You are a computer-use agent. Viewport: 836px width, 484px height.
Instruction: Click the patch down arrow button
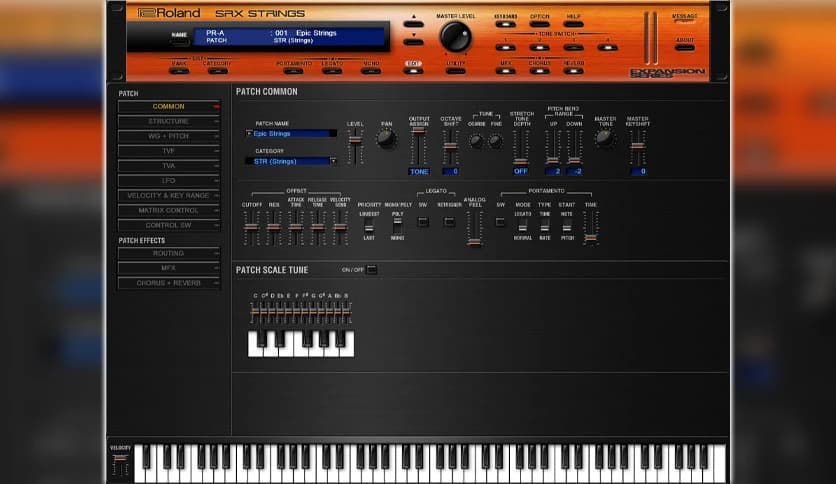click(413, 42)
